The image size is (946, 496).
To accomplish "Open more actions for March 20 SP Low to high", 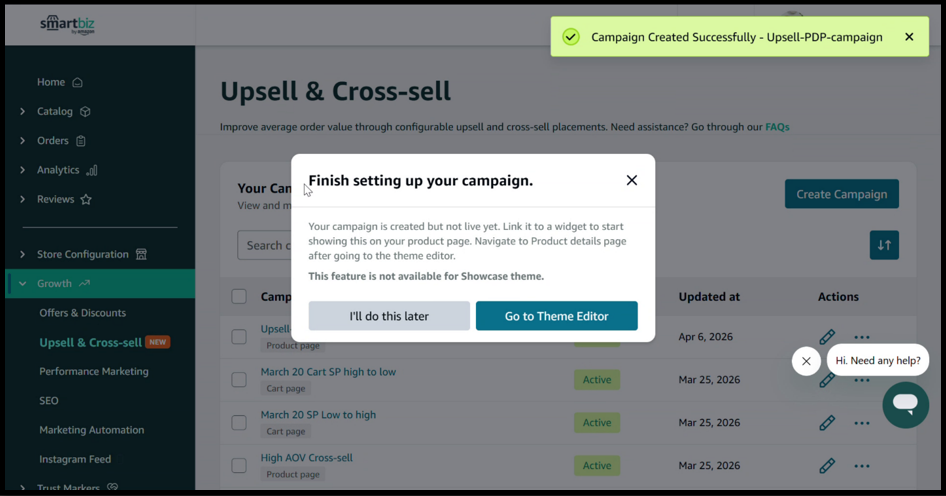I will click(862, 423).
